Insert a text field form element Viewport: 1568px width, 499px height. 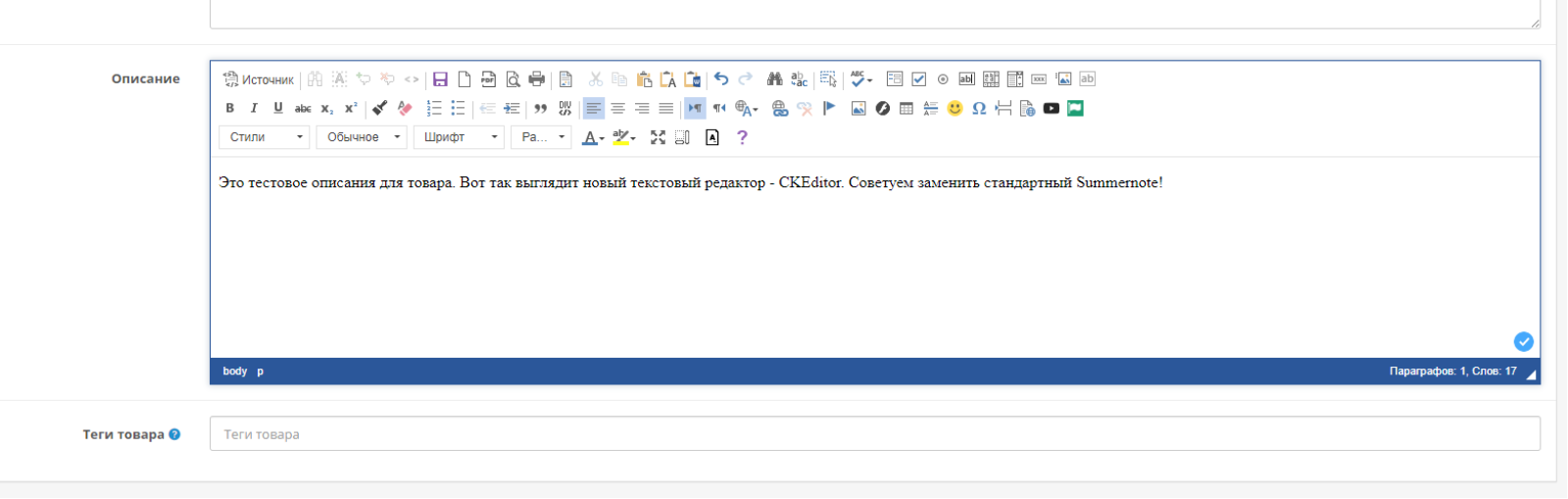coord(966,79)
